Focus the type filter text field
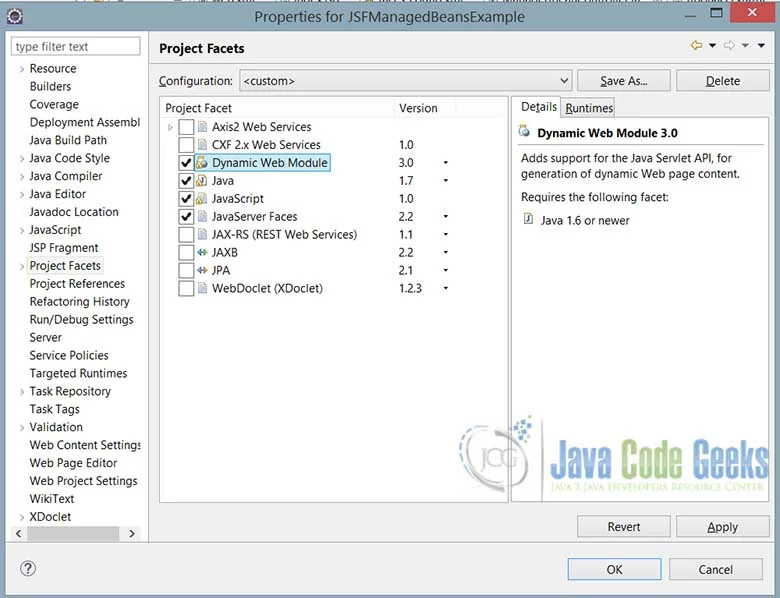 coord(76,46)
